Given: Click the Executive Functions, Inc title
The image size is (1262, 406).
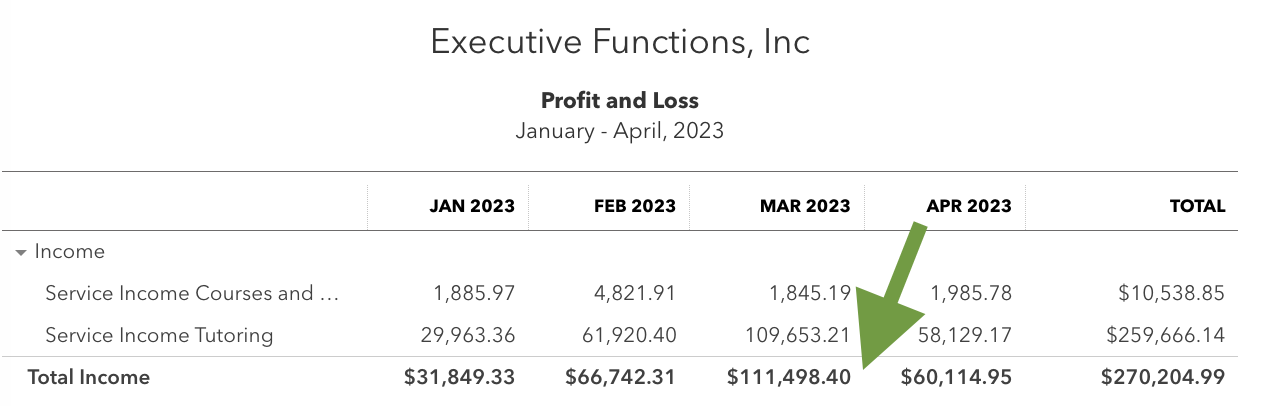Looking at the screenshot, I should click(620, 42).
